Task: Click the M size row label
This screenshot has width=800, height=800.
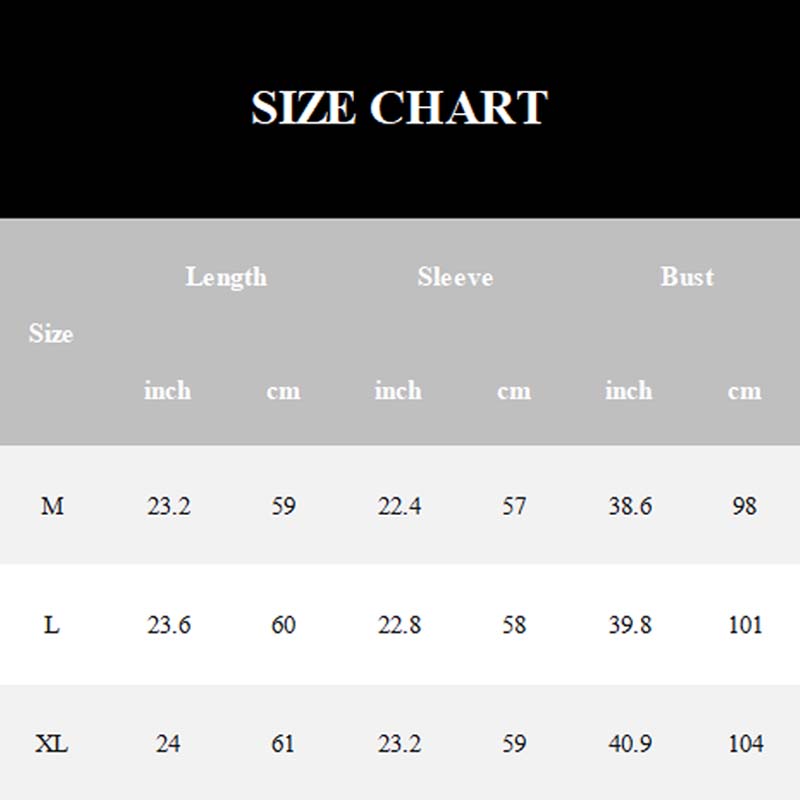Action: click(52, 506)
